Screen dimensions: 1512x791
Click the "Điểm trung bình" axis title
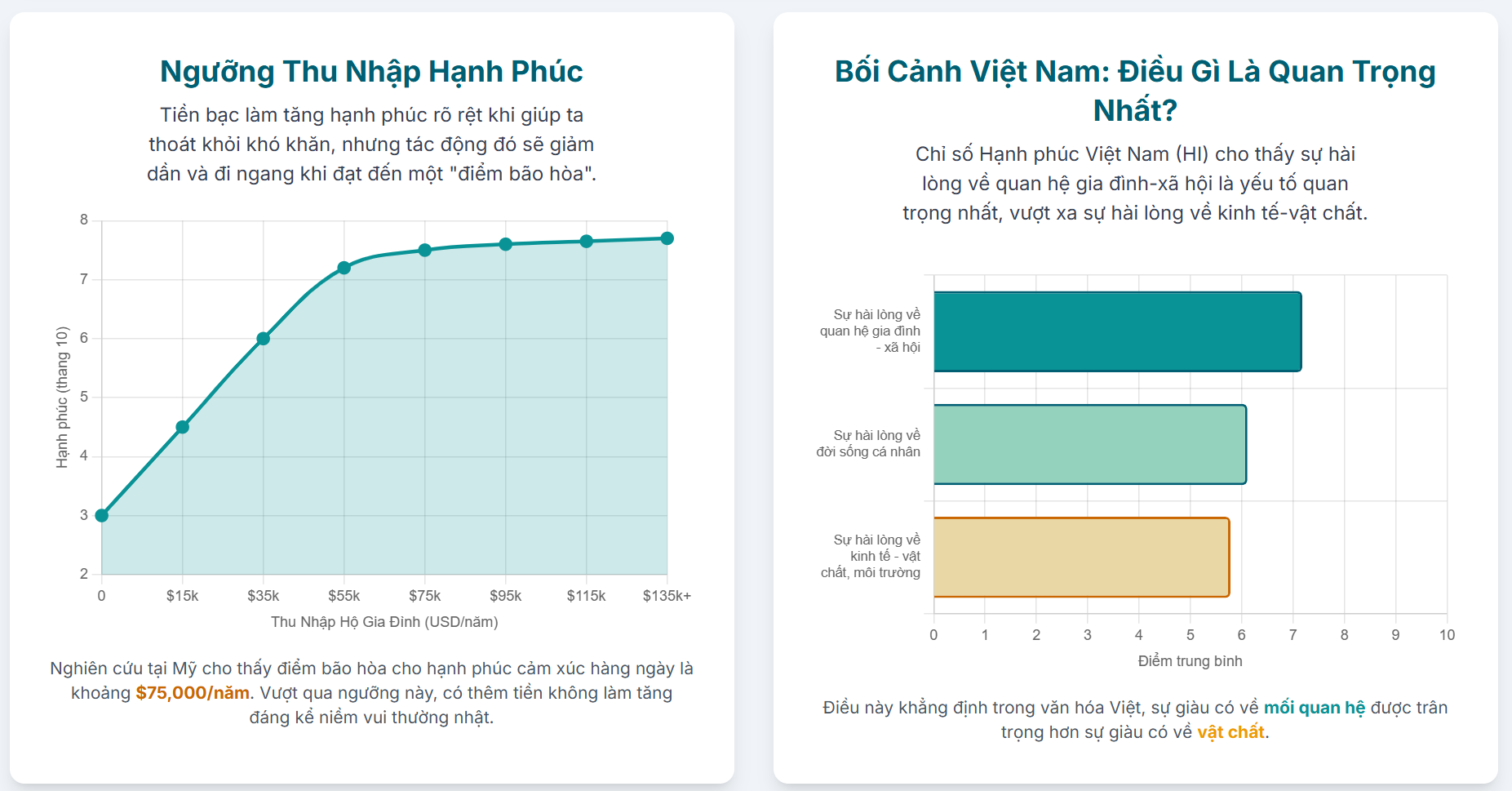1190,661
